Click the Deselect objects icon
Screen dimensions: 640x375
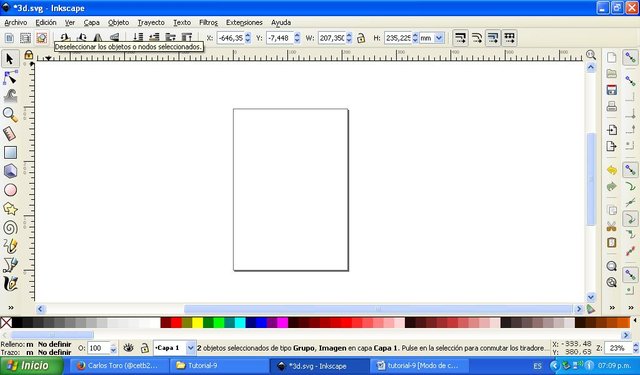coord(42,38)
